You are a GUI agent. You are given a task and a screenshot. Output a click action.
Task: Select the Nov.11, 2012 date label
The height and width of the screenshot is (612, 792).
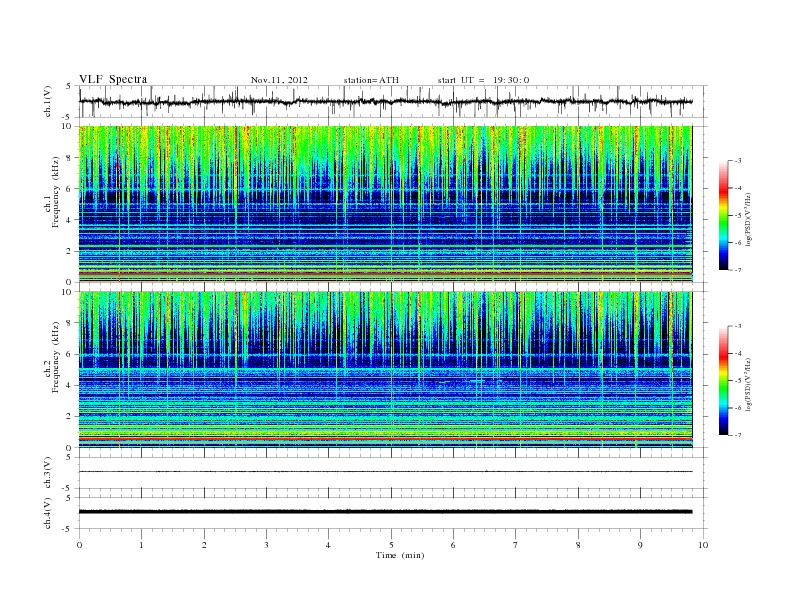point(279,80)
